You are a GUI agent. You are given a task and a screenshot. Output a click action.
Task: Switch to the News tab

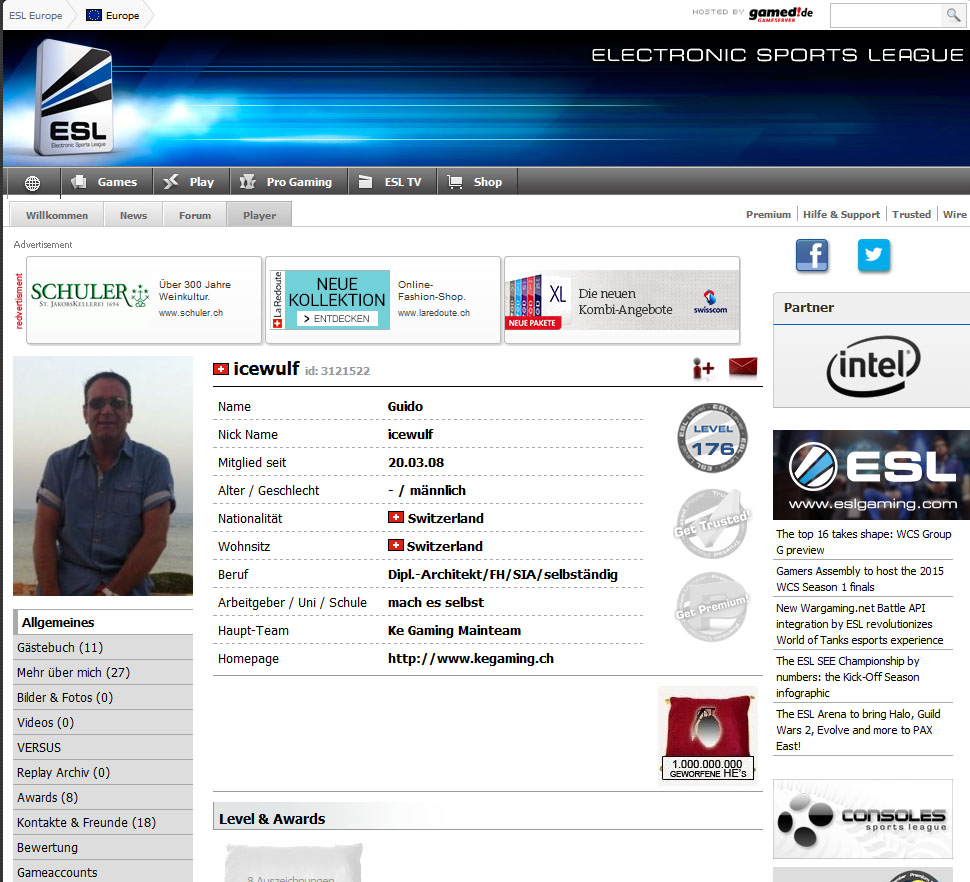pos(134,215)
